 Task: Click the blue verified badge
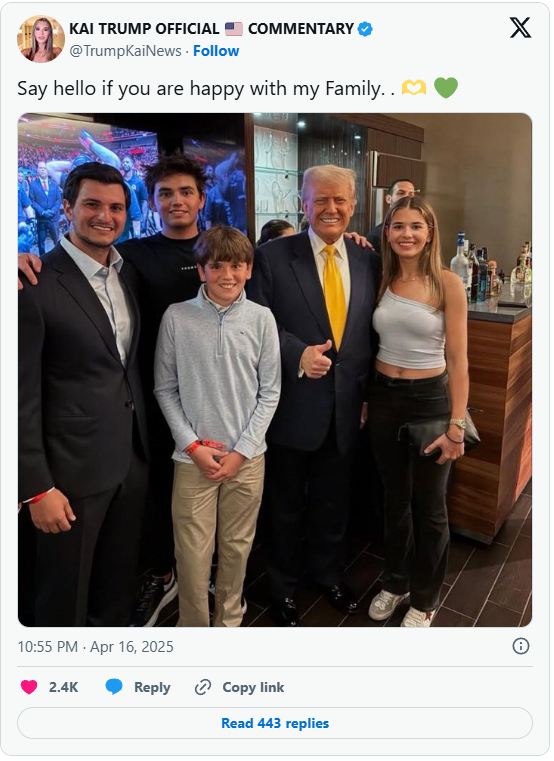tap(365, 29)
